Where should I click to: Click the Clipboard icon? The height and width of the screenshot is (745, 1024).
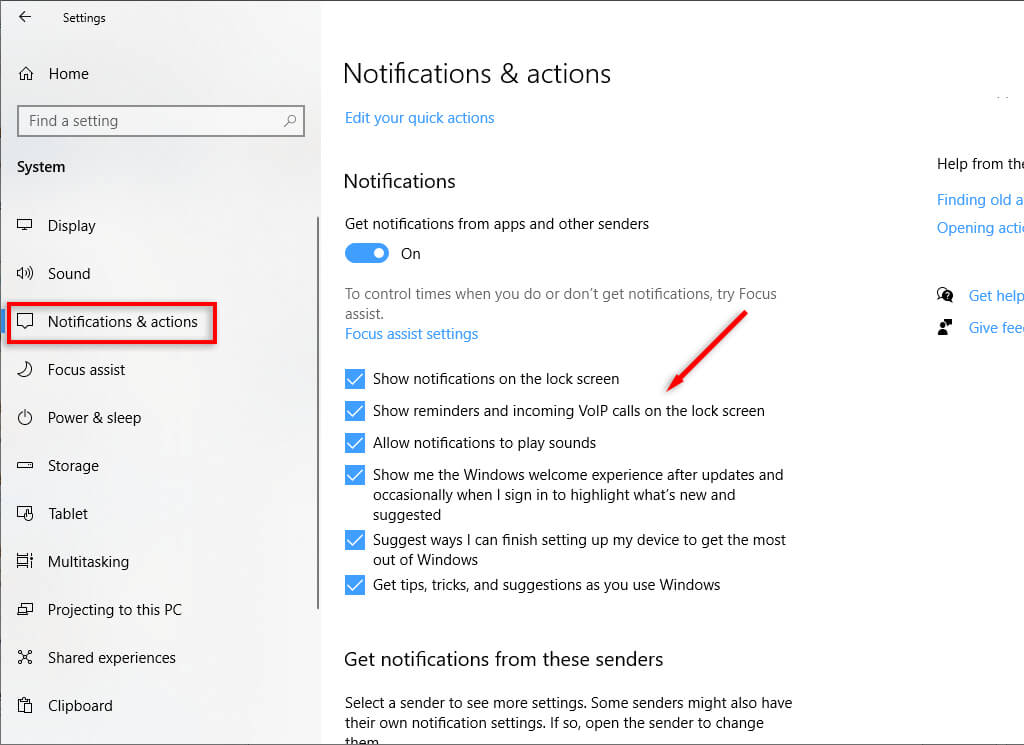(25, 705)
